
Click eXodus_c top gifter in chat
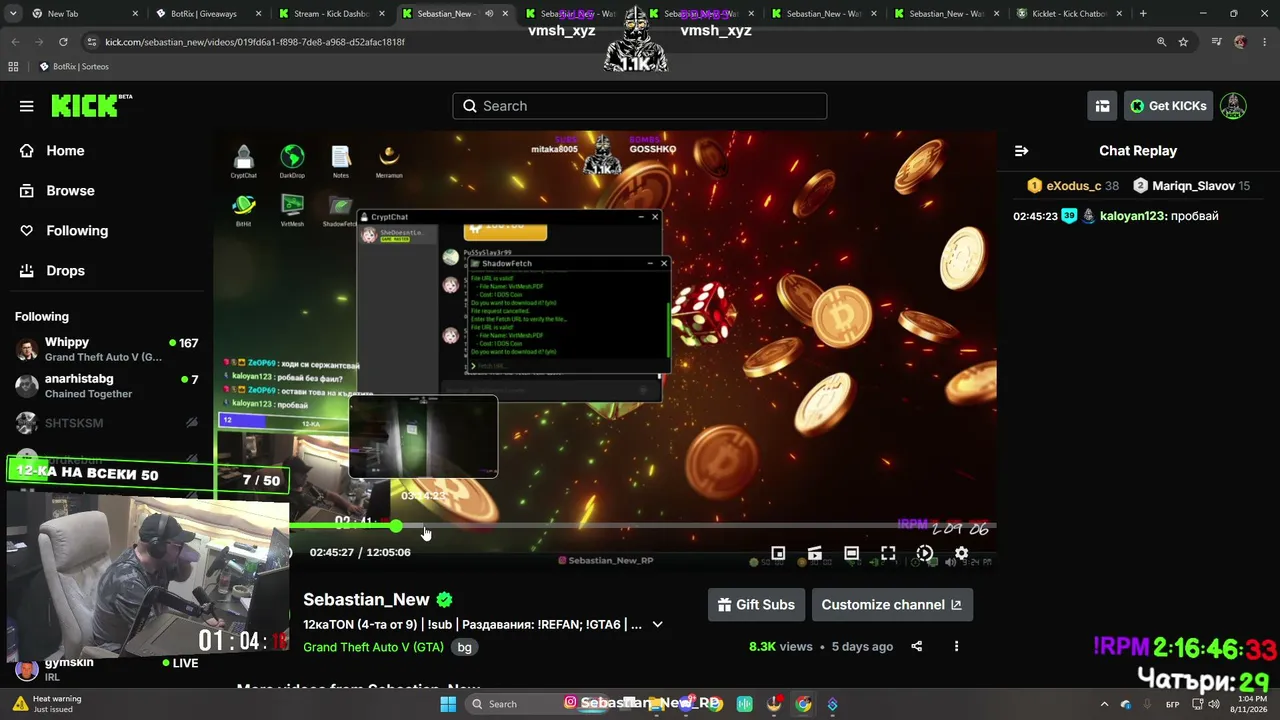[x=1072, y=186]
